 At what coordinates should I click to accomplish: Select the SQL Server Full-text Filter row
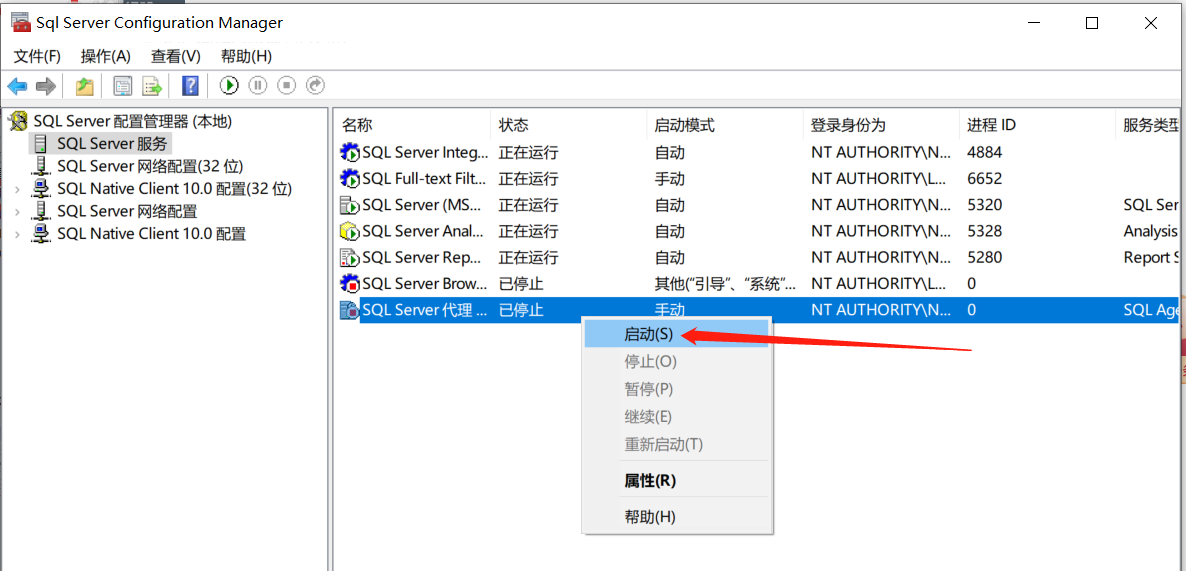[x=424, y=179]
